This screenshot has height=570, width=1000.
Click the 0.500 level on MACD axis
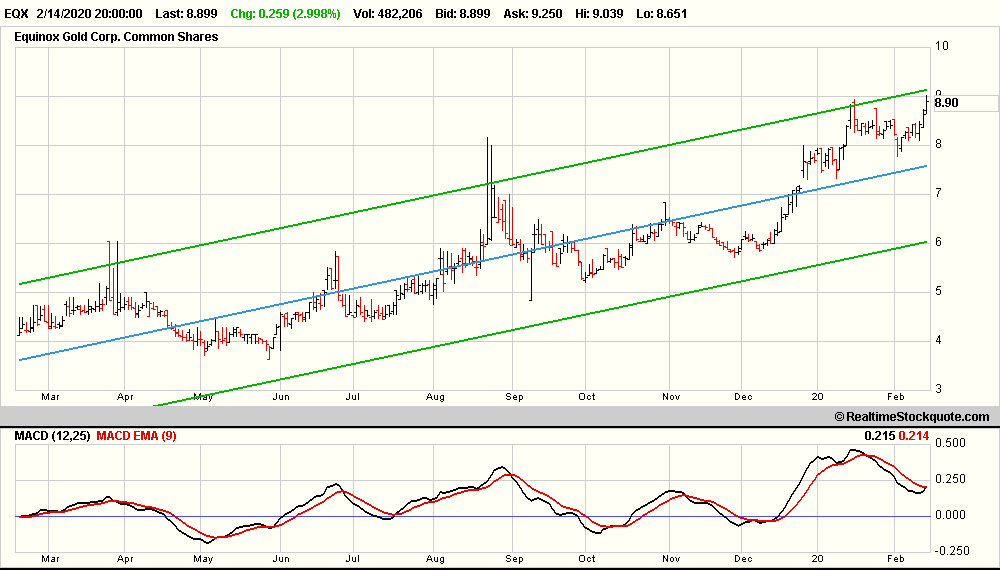click(951, 442)
